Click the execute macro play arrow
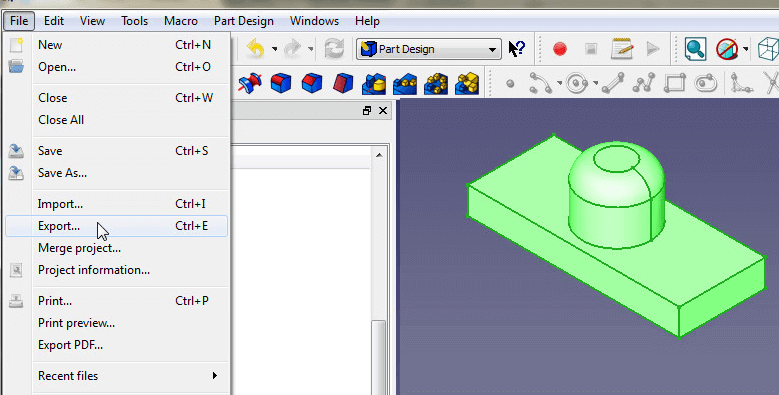Image resolution: width=779 pixels, height=395 pixels. (652, 49)
